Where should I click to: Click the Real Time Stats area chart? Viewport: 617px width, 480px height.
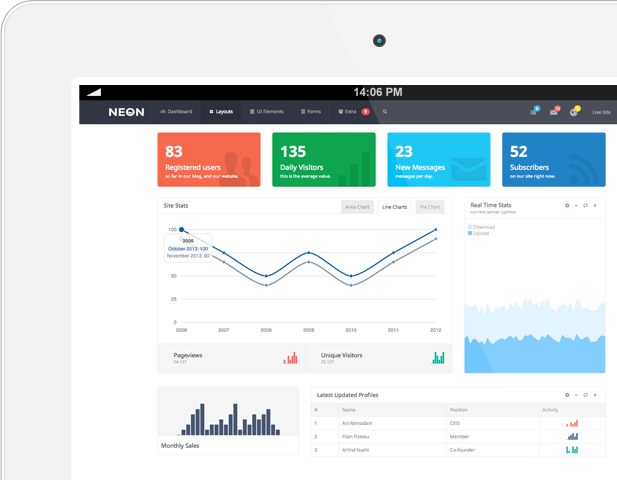tap(535, 335)
